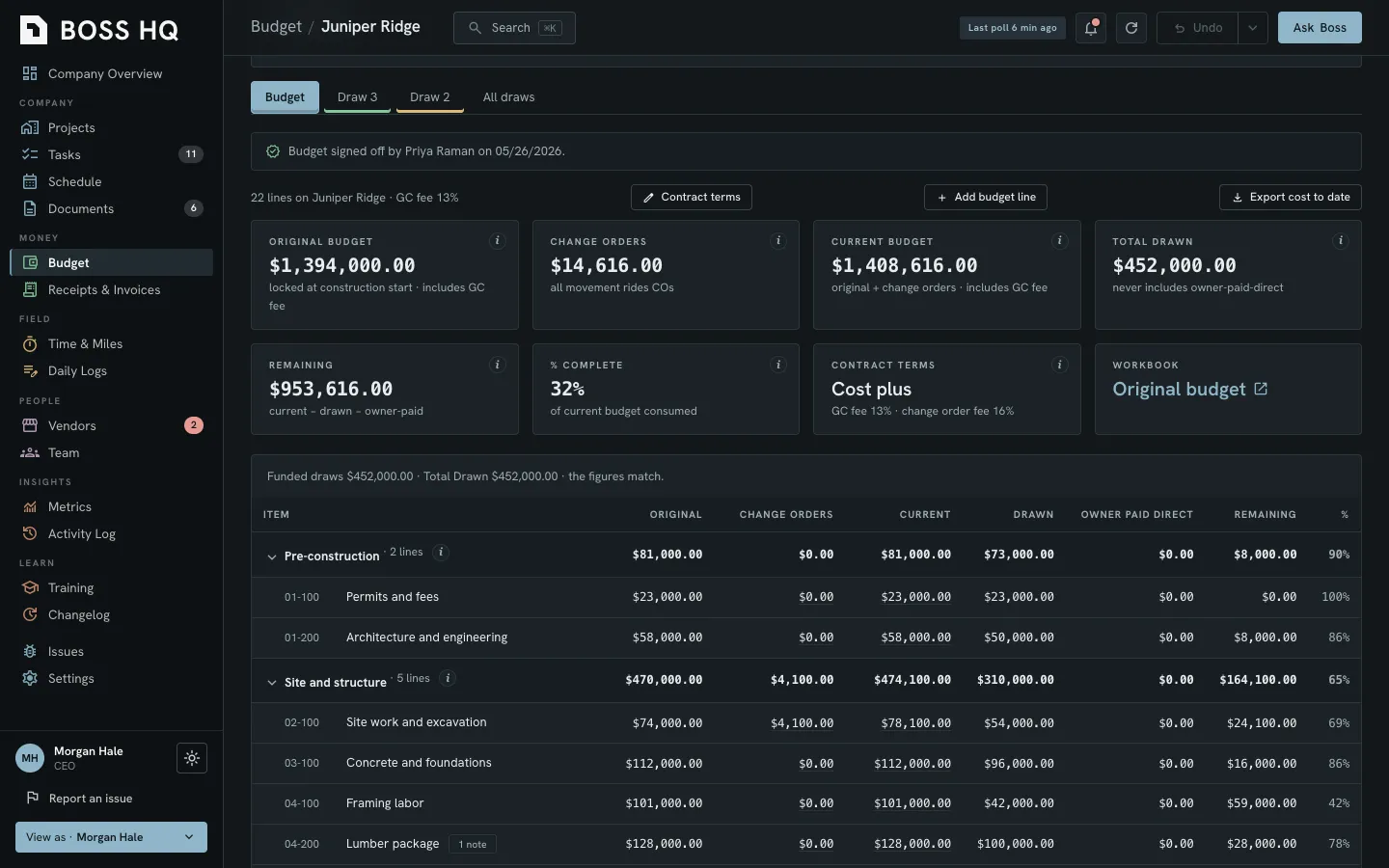Open the View as Morgan Hale dropdown
The width and height of the screenshot is (1389, 868).
[x=111, y=837]
